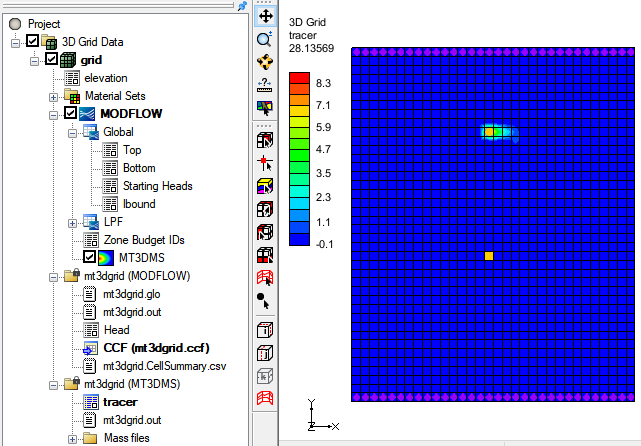Pick the Select Material Zones colored cube tool
641x446 pixels.
[x=265, y=186]
